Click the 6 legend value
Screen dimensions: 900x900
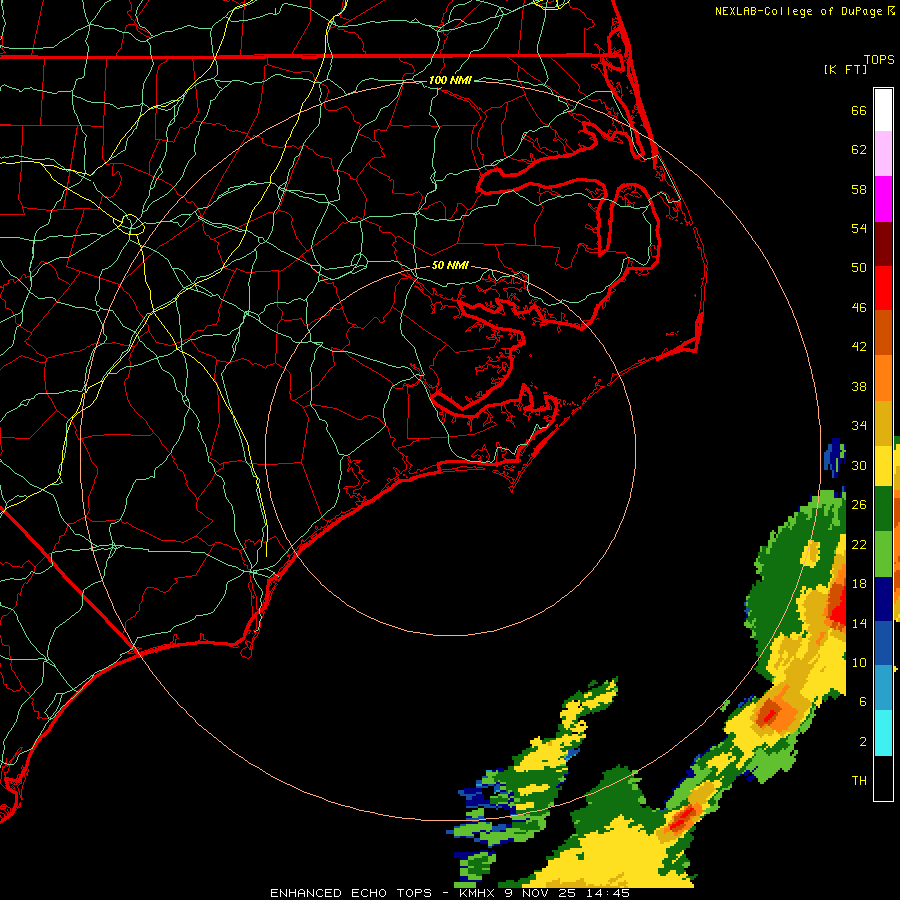click(863, 701)
